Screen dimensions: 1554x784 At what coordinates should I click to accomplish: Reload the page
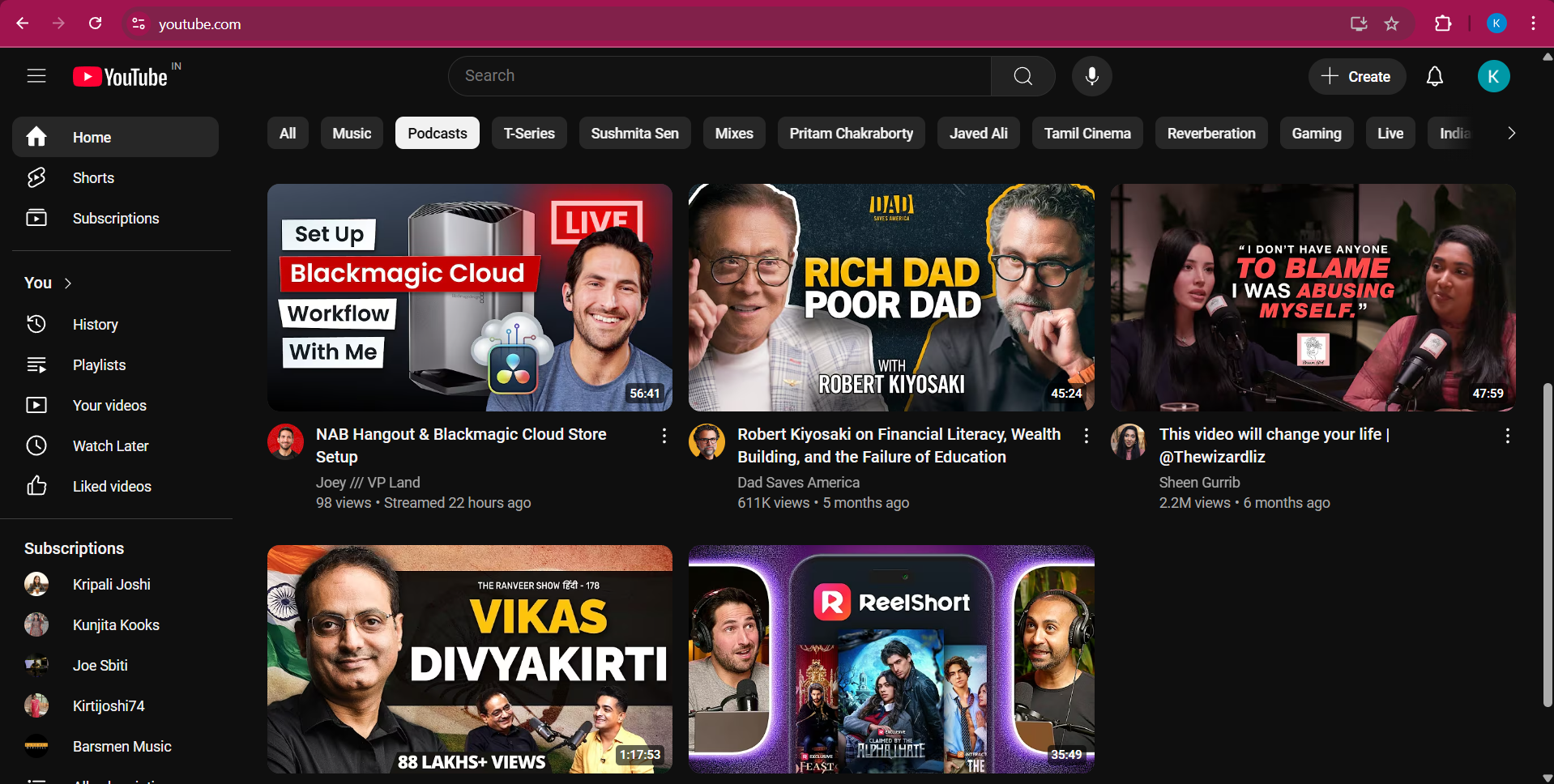[95, 23]
